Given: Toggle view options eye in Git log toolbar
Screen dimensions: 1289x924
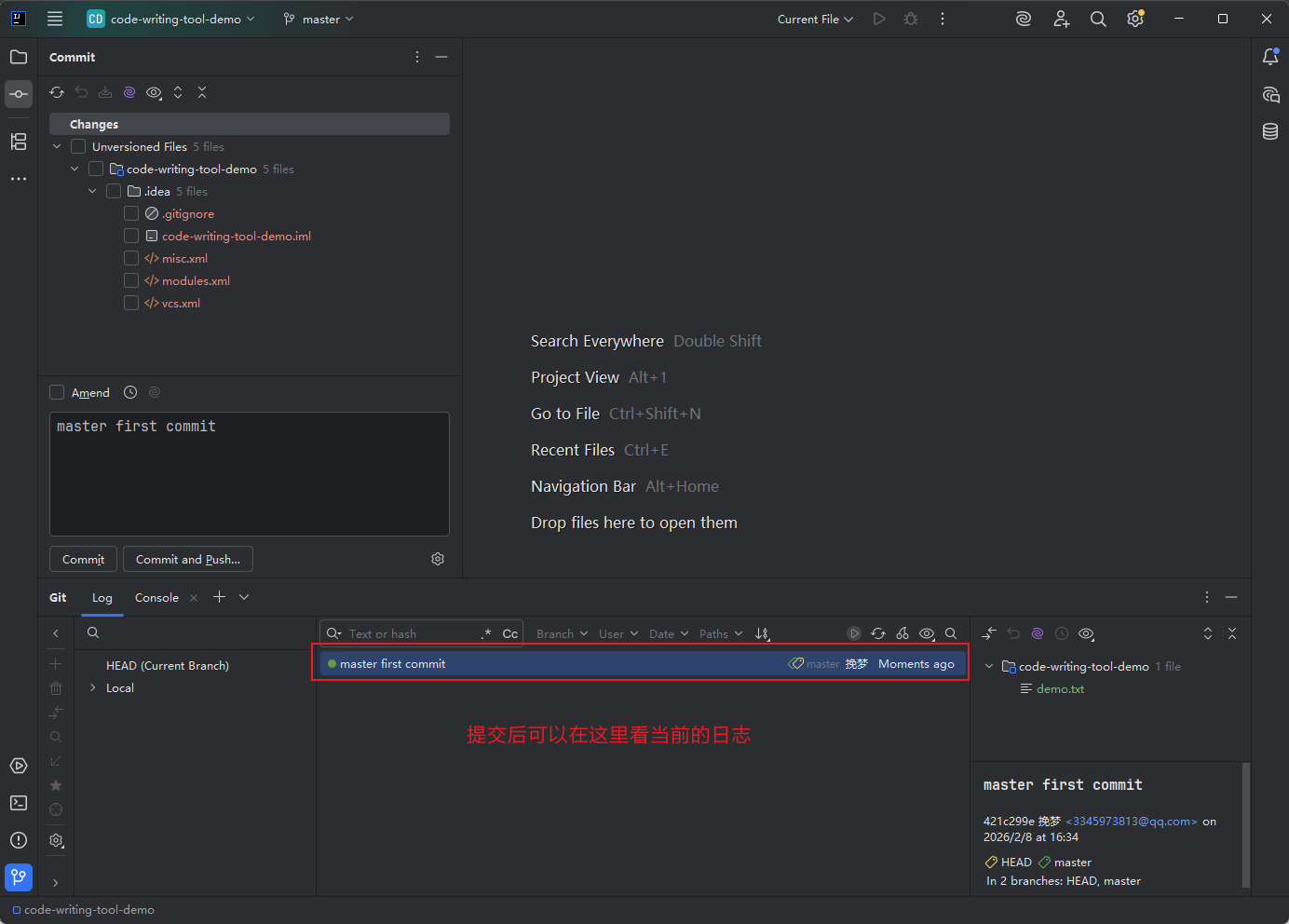Looking at the screenshot, I should click(927, 633).
